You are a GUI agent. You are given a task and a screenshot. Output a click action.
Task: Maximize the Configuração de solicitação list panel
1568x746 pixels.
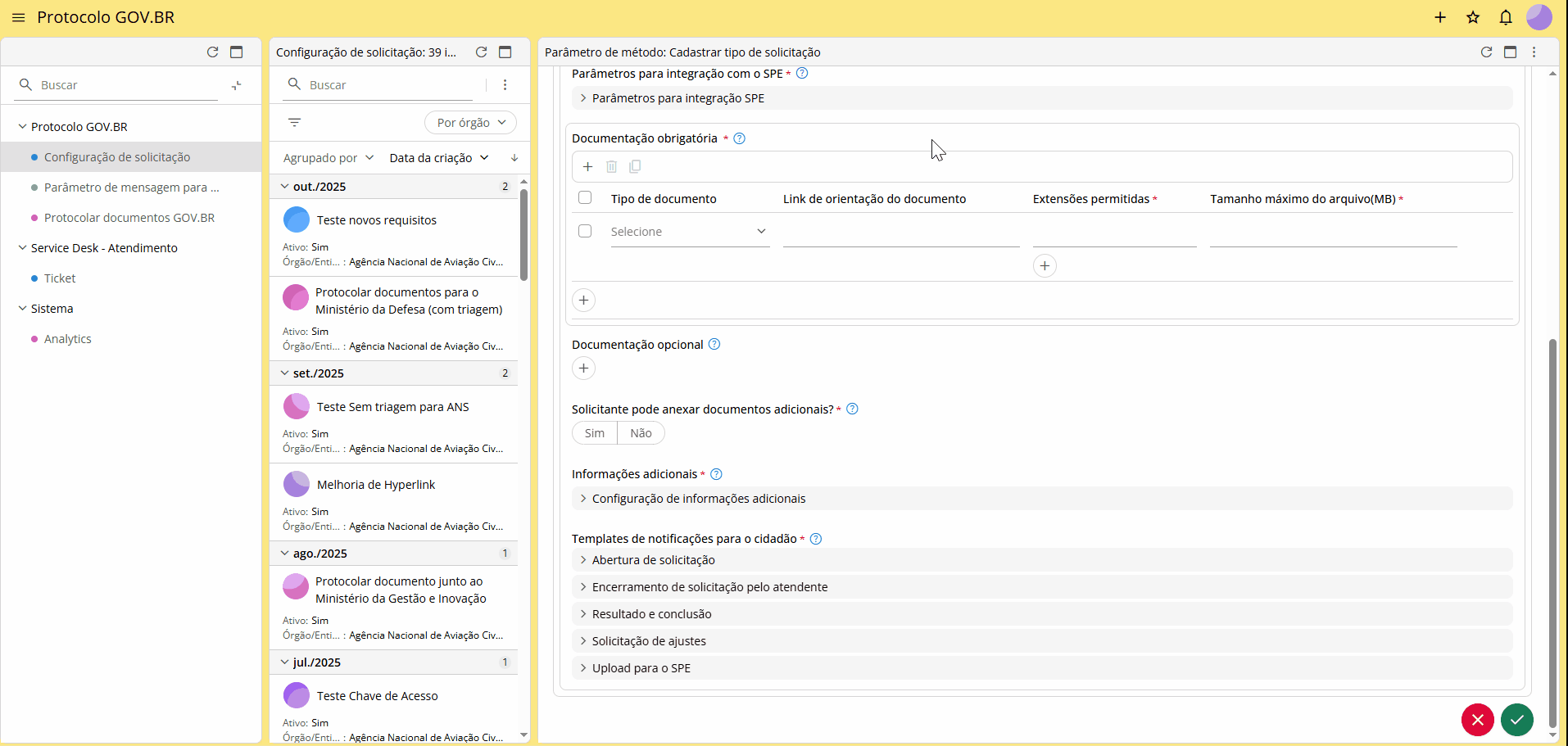pyautogui.click(x=505, y=52)
